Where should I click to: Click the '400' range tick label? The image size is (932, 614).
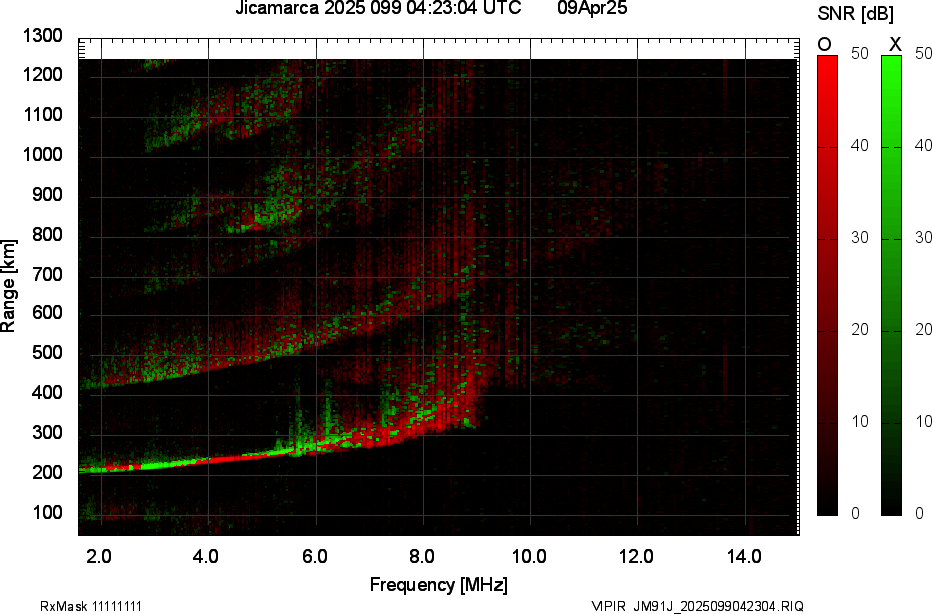(46, 392)
